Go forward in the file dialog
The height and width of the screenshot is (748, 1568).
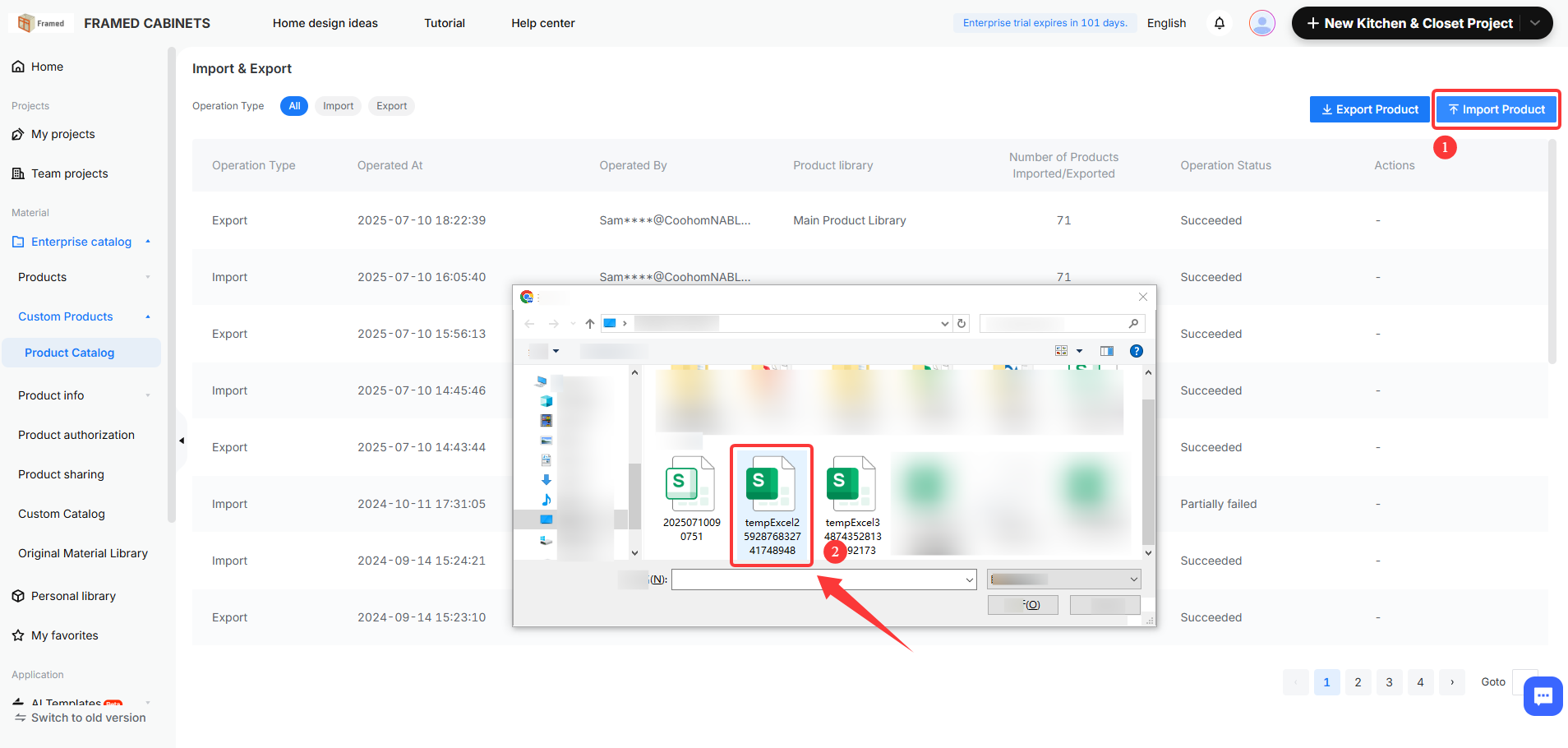[554, 324]
